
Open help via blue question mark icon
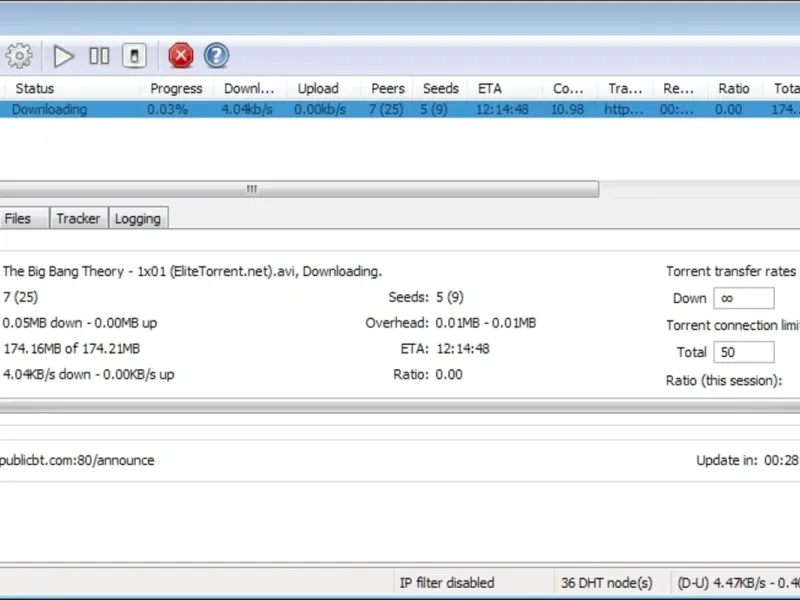[x=216, y=56]
